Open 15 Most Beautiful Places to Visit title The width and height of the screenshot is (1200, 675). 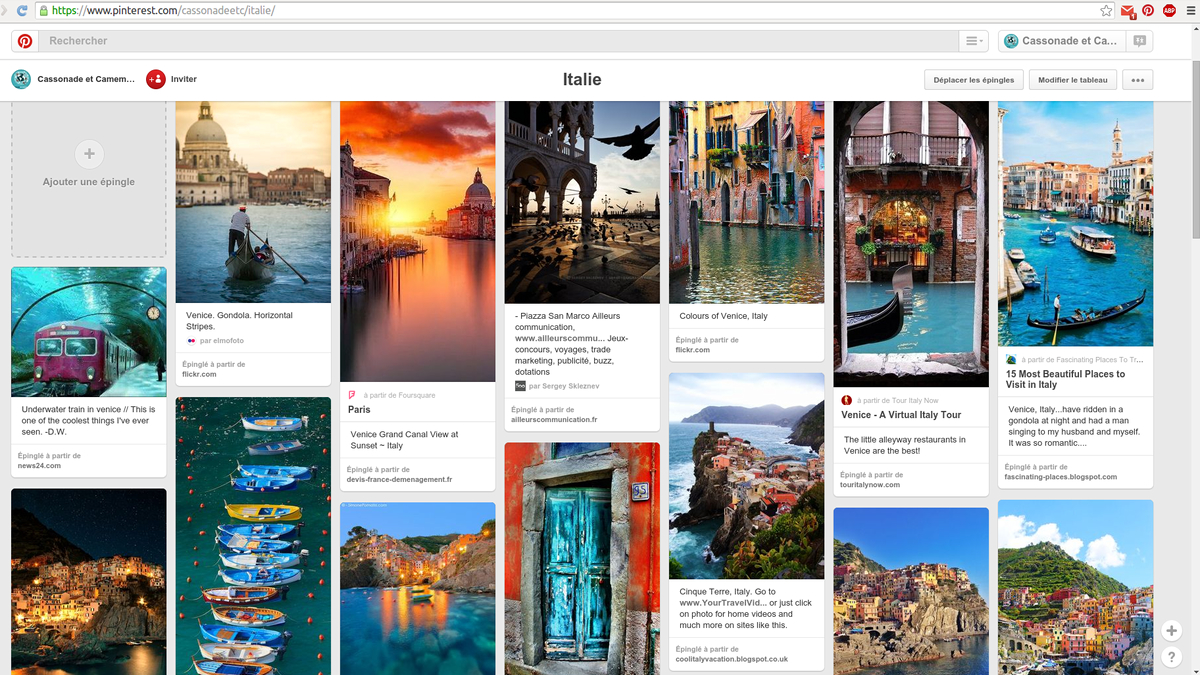[x=1065, y=379]
